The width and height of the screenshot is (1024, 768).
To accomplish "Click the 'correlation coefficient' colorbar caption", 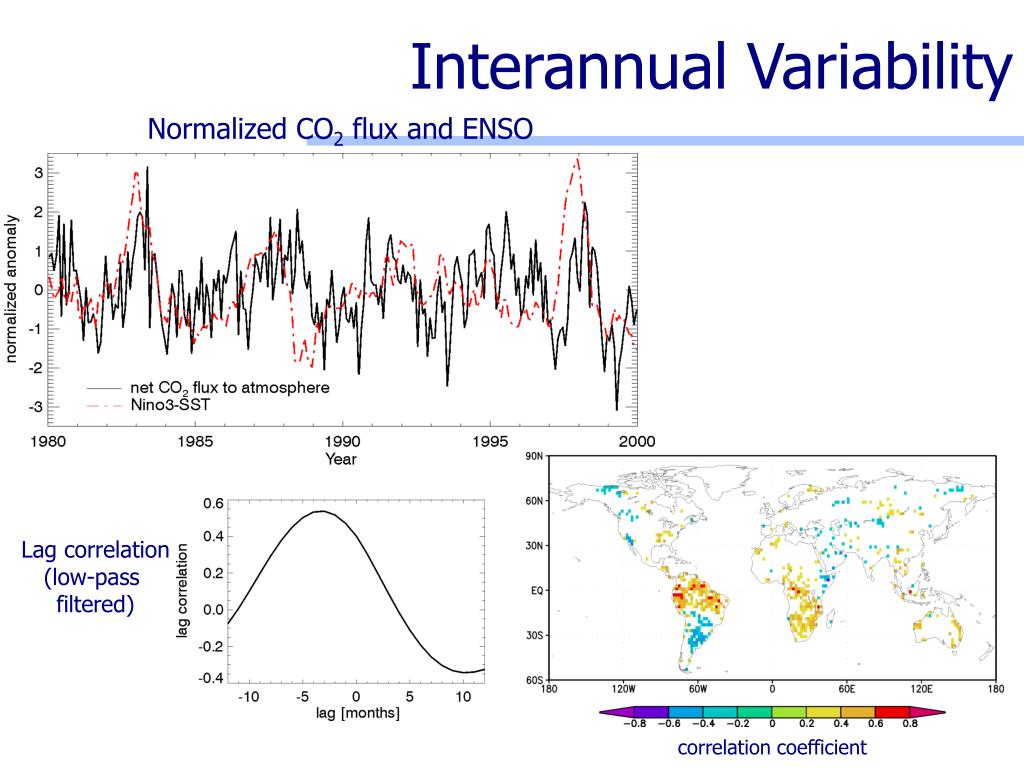I will click(x=772, y=747).
